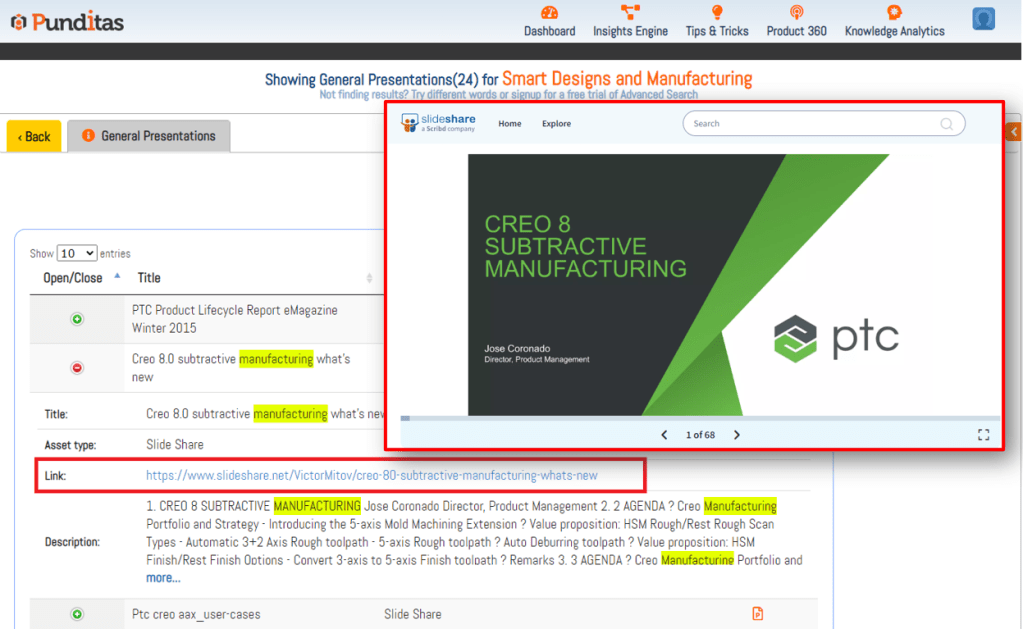Viewport: 1023px width, 629px height.
Task: Click the Back button
Action: (34, 137)
